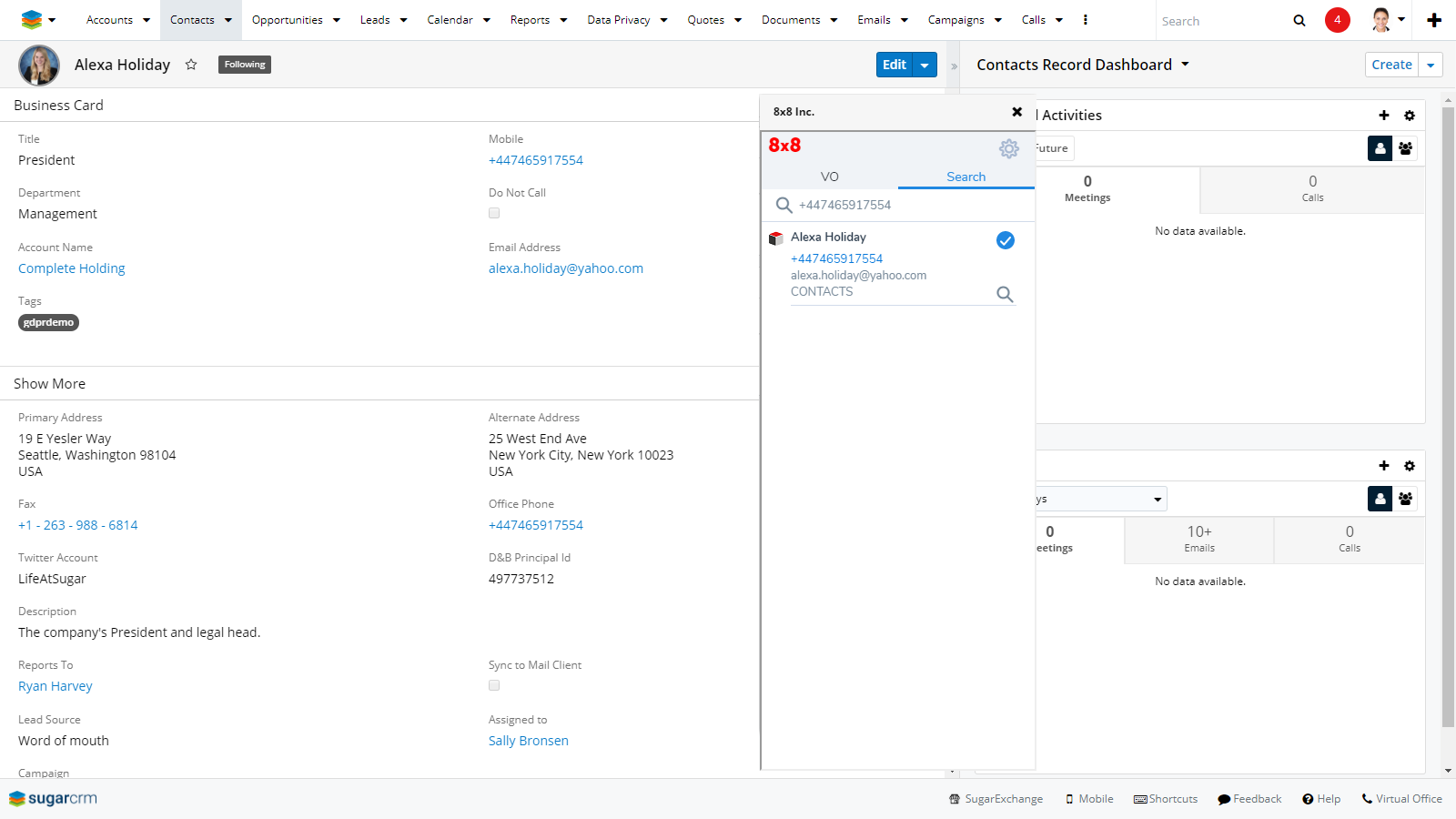Open keyboard Shortcuts footer link
The height and width of the screenshot is (819, 1456).
click(1166, 799)
